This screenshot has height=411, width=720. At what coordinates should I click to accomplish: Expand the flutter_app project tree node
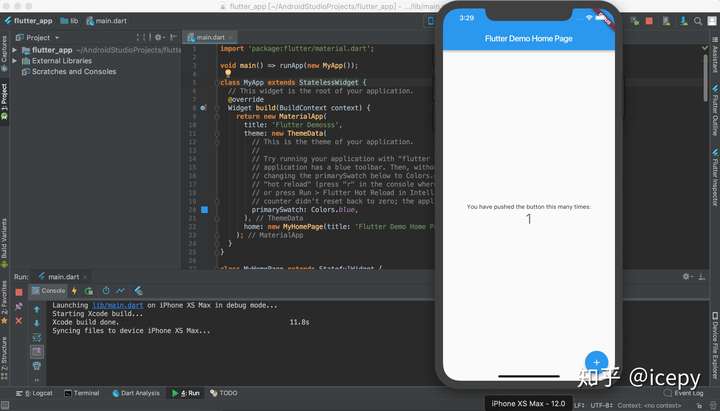pos(15,50)
